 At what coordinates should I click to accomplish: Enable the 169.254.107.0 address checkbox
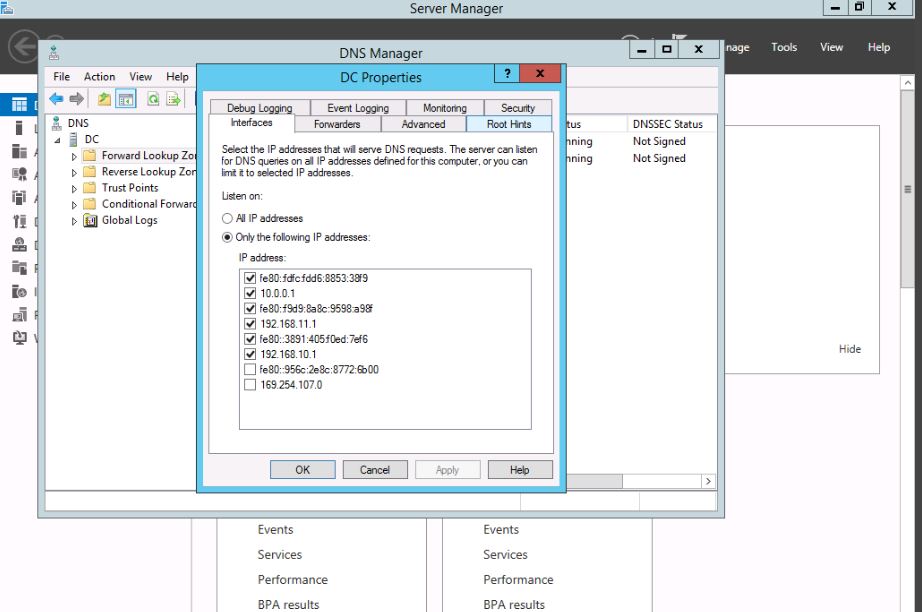(249, 385)
